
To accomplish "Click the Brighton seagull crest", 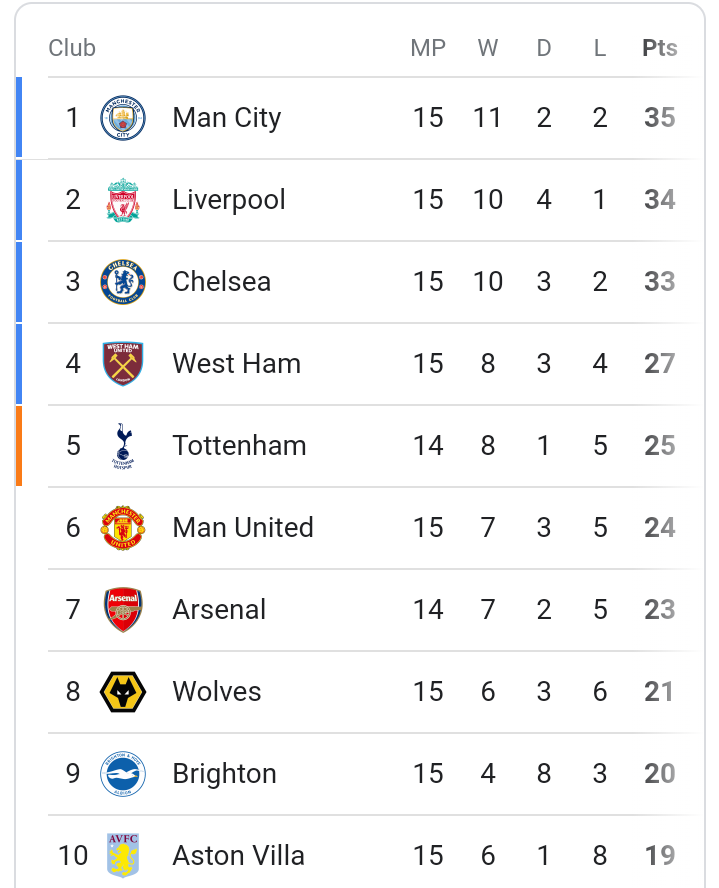I will pyautogui.click(x=123, y=774).
